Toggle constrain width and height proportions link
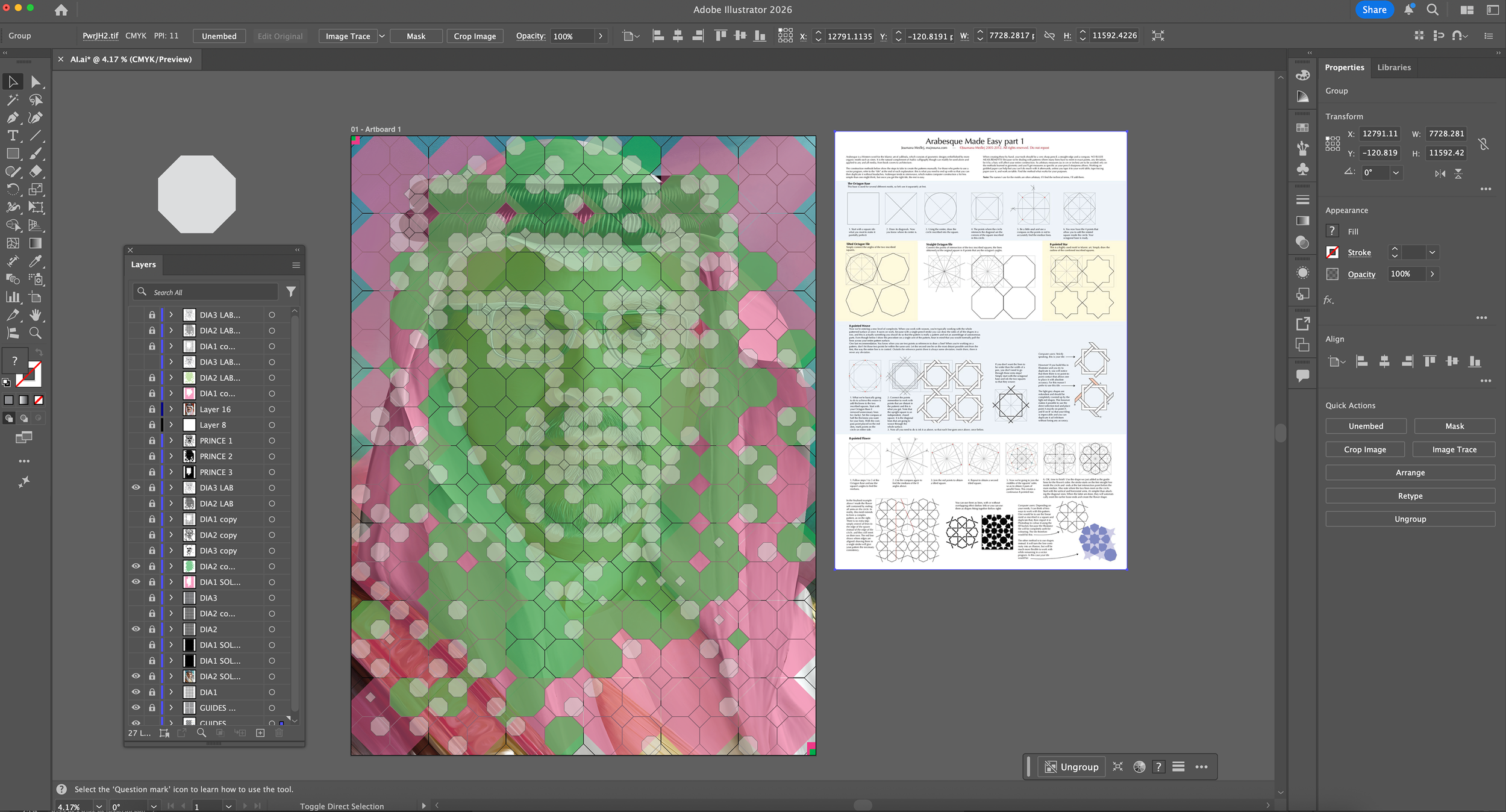Image resolution: width=1506 pixels, height=812 pixels. (x=1483, y=143)
